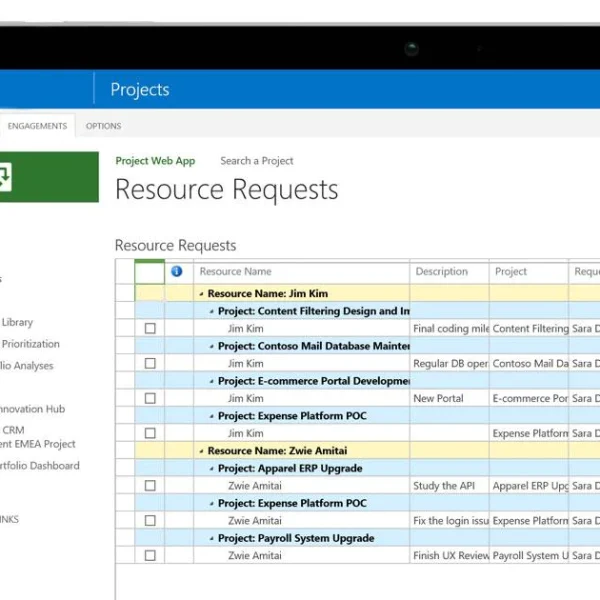Check Jim Kim Expense Platform row checkbox

coord(150,433)
